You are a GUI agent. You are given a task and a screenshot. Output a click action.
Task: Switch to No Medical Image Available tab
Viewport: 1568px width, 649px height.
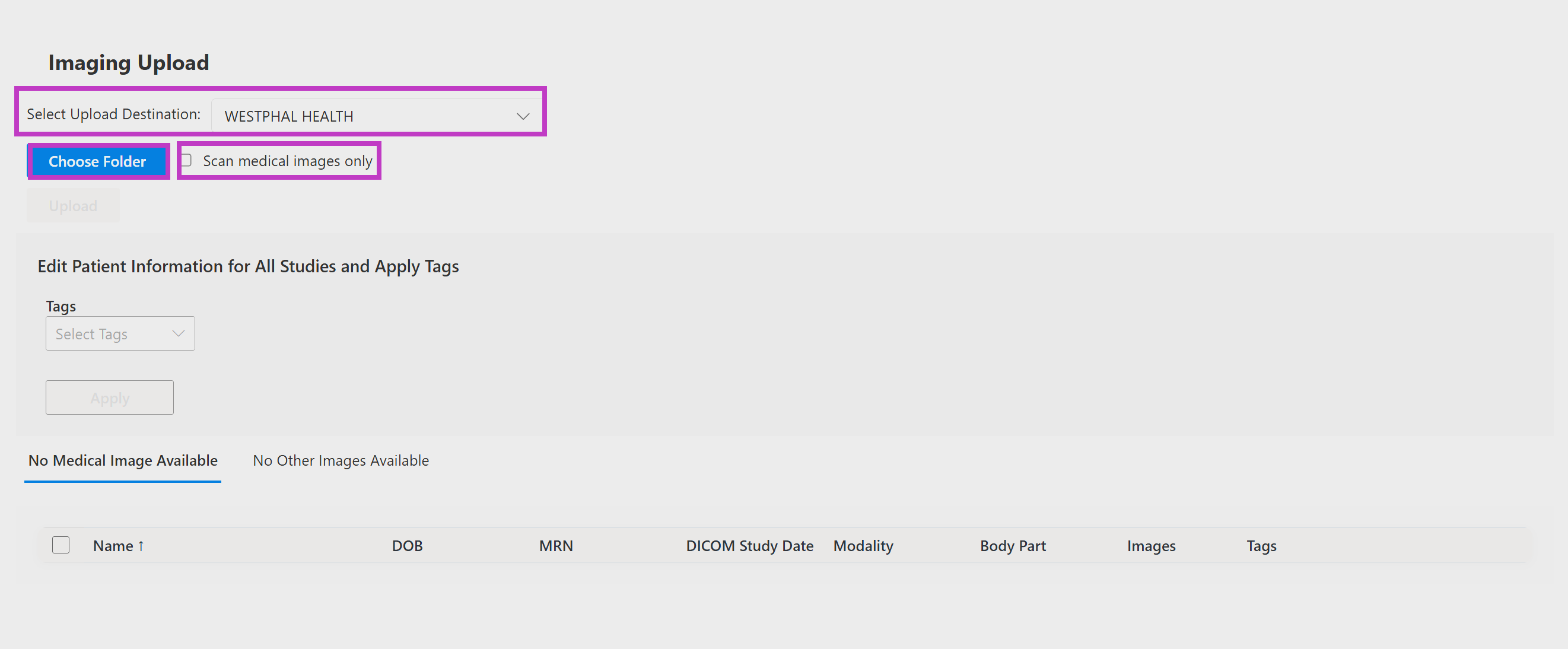123,461
